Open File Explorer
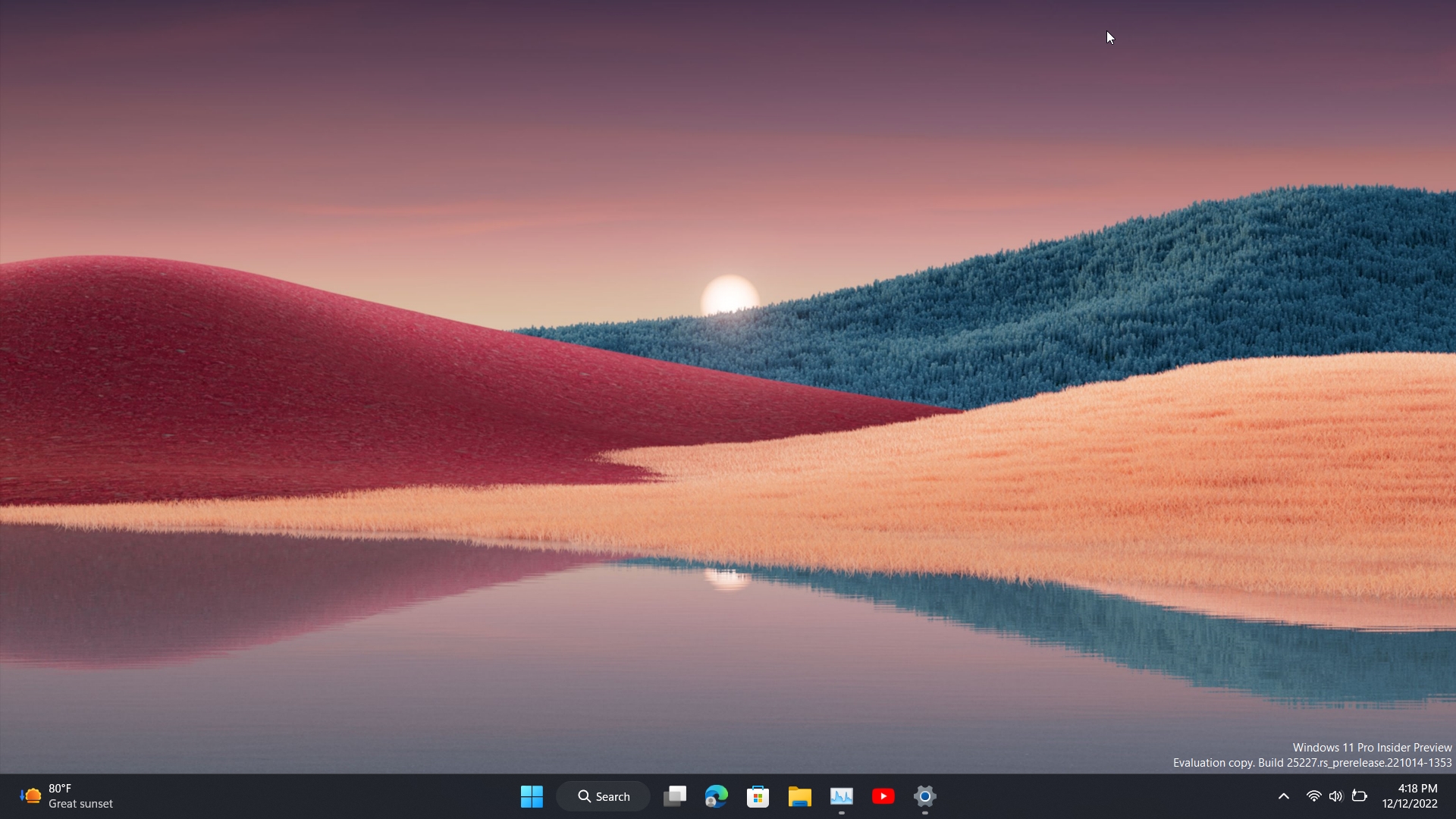1456x819 pixels. coord(800,796)
